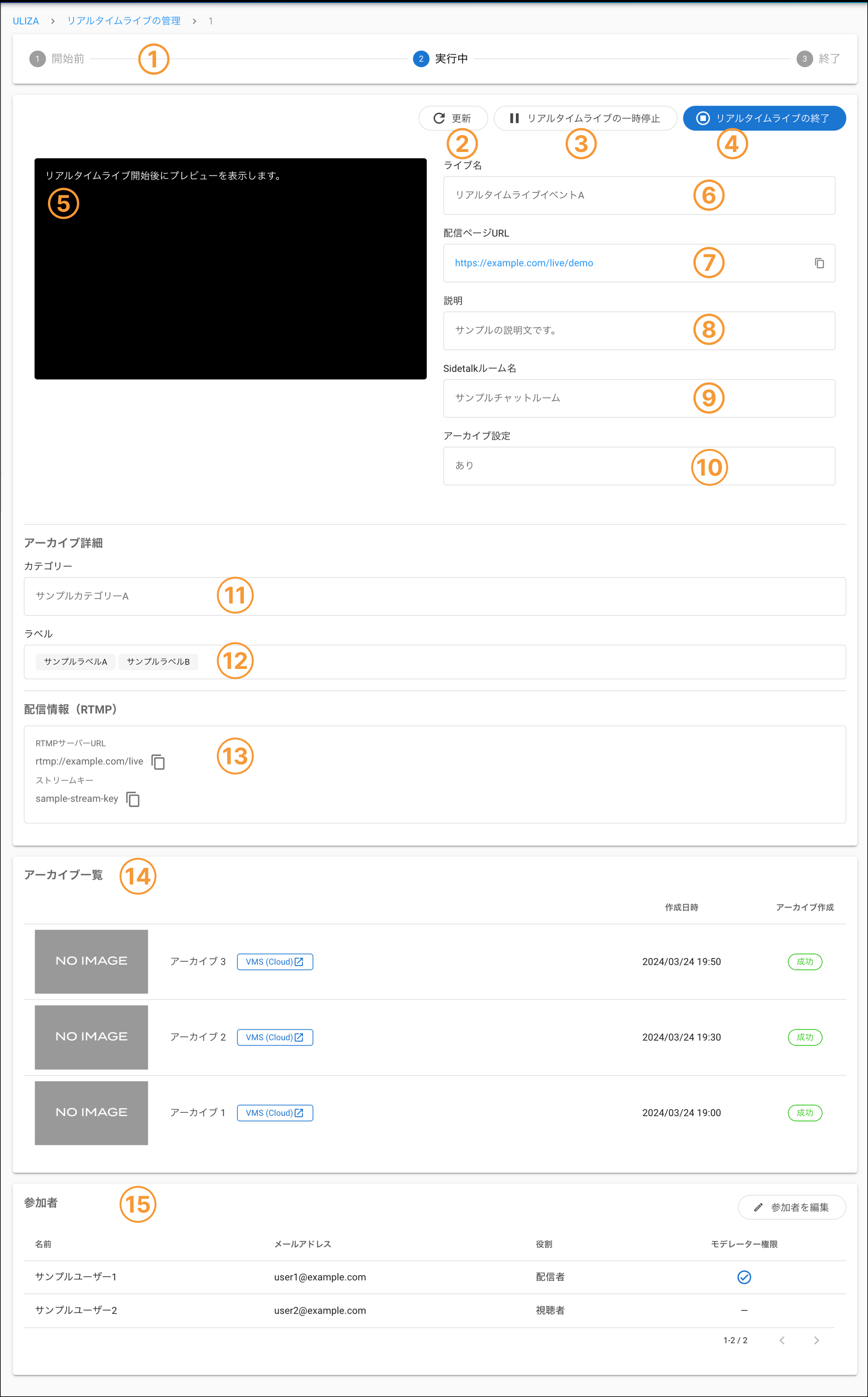This screenshot has height=1397, width=868.
Task: Go to previous participants page arrow
Action: click(x=782, y=1340)
